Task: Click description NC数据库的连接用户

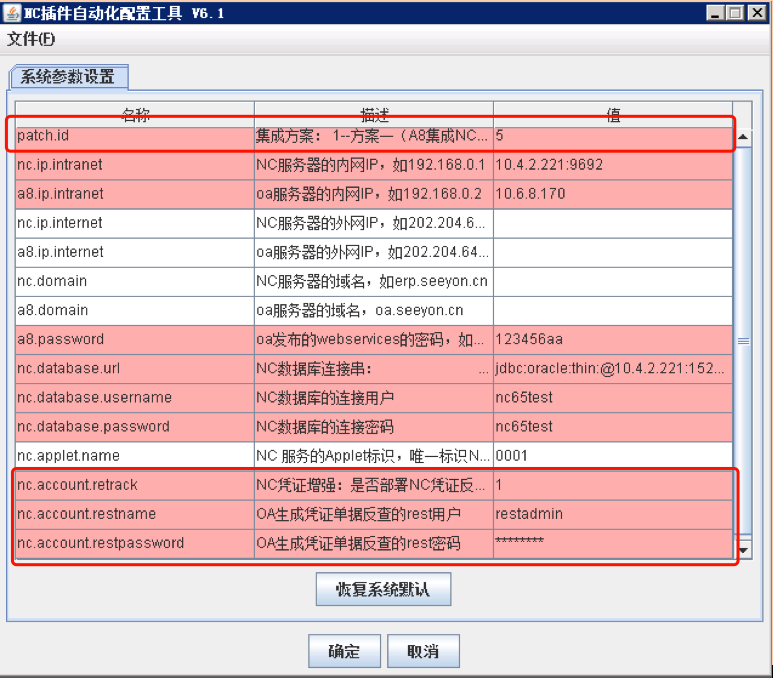Action: click(x=374, y=398)
